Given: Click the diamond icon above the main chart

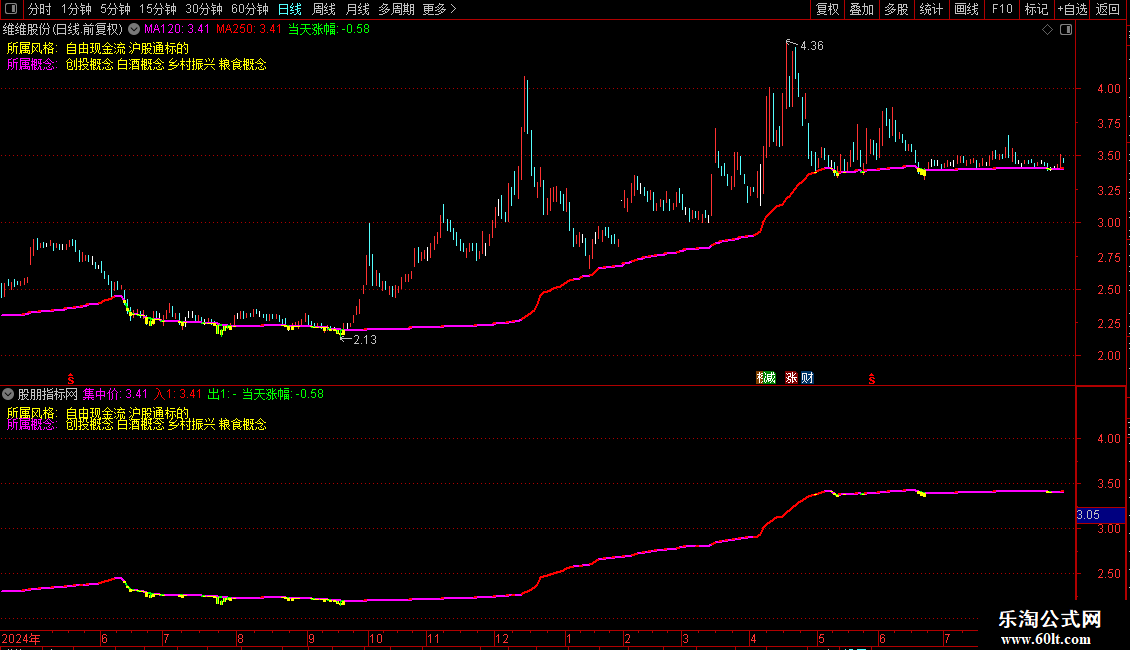Looking at the screenshot, I should click(x=1047, y=30).
